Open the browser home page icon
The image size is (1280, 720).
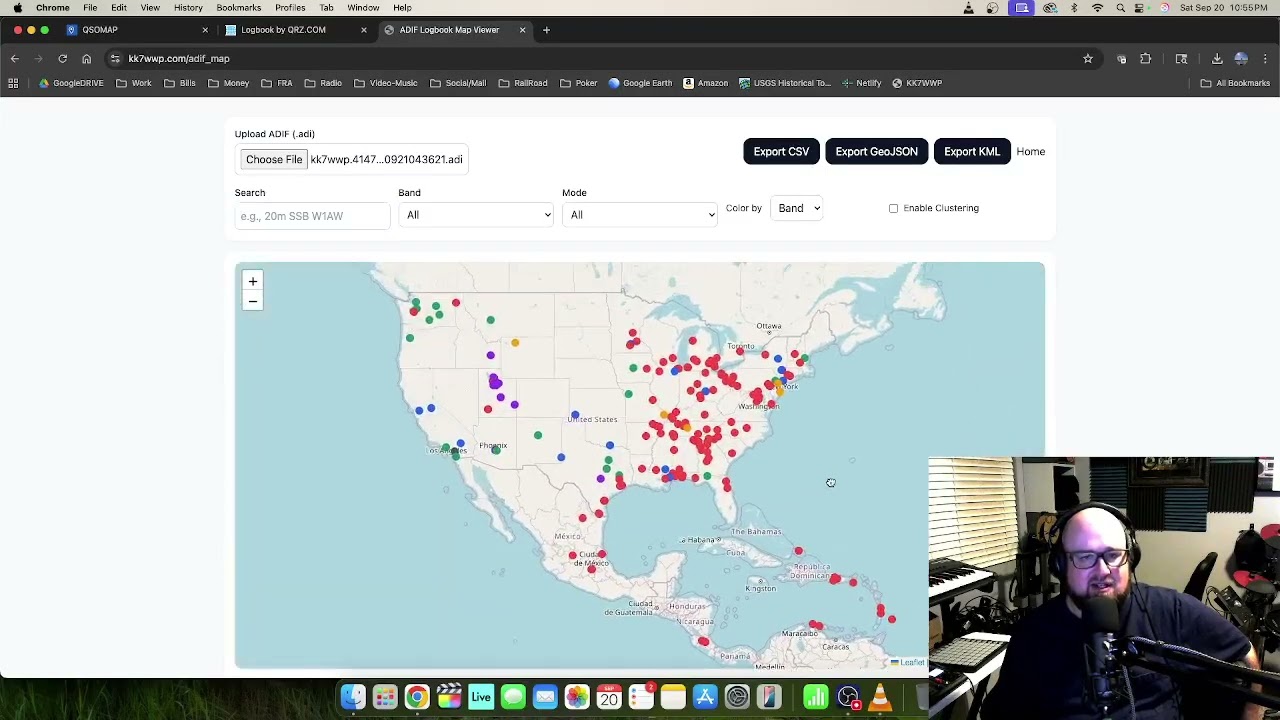pos(86,59)
